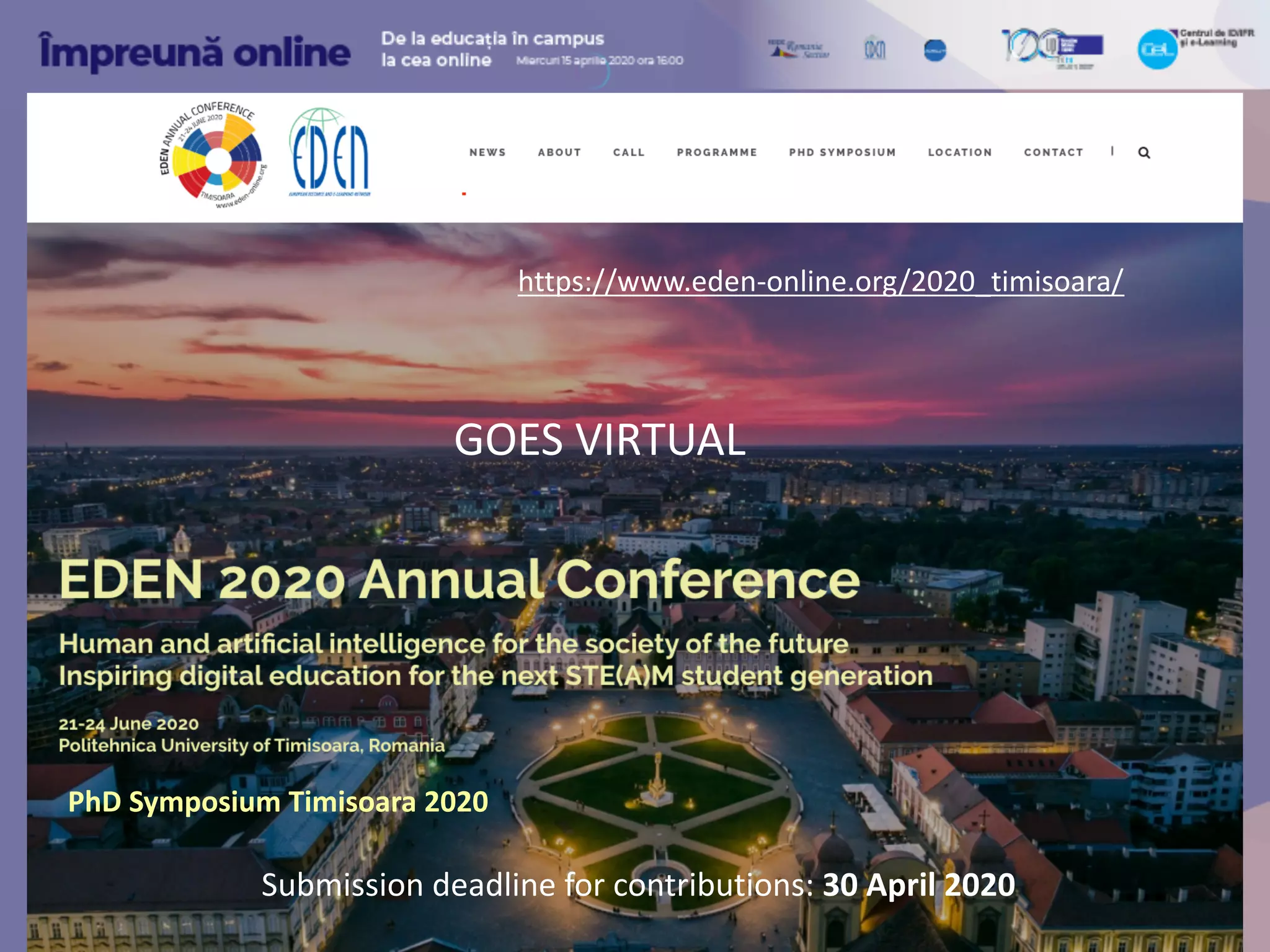Image resolution: width=1270 pixels, height=952 pixels.
Task: Click Politehnica University of Timisoara, Romania text
Action: tap(252, 745)
